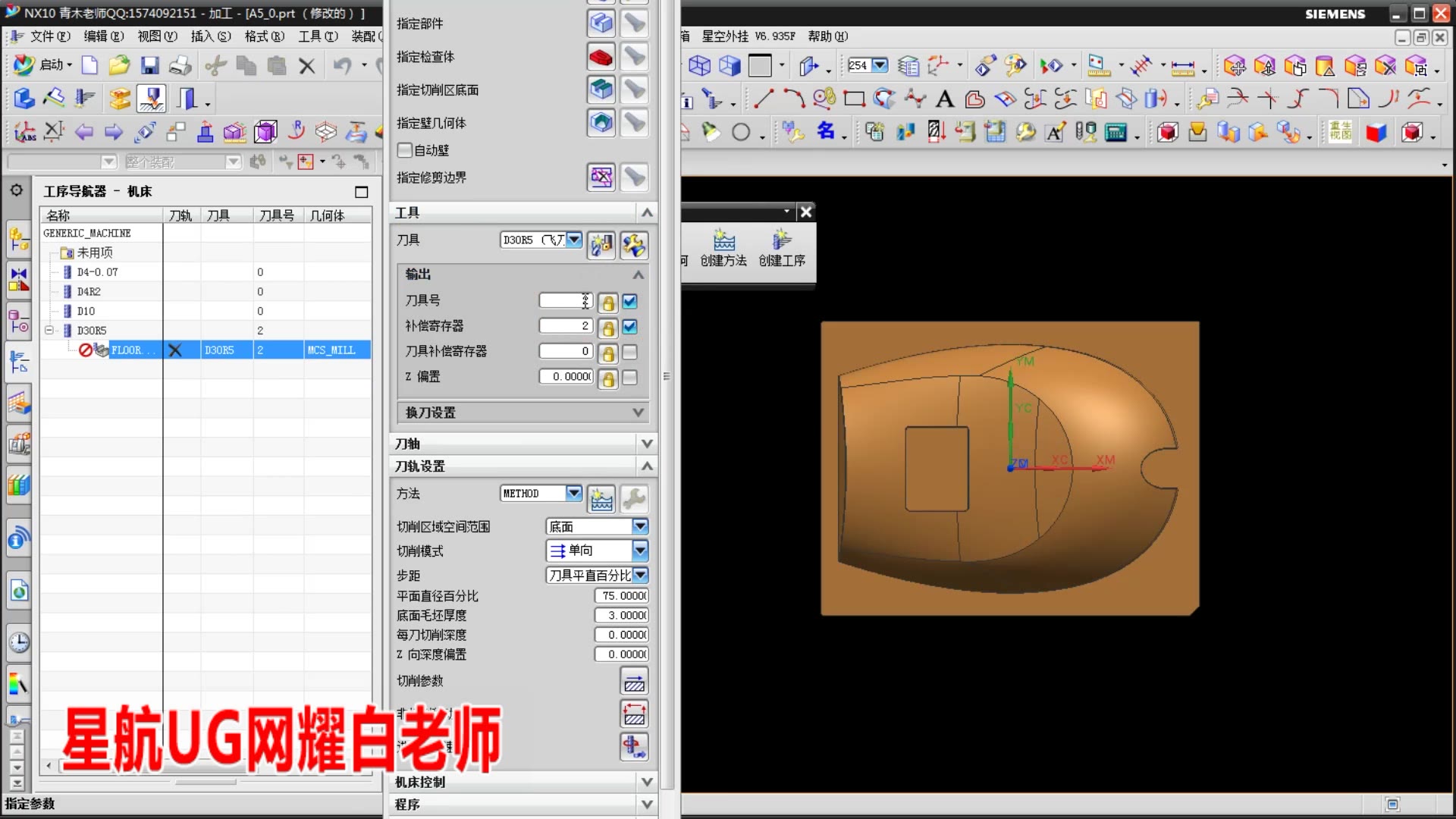Open the cut pattern dropdown

point(640,551)
